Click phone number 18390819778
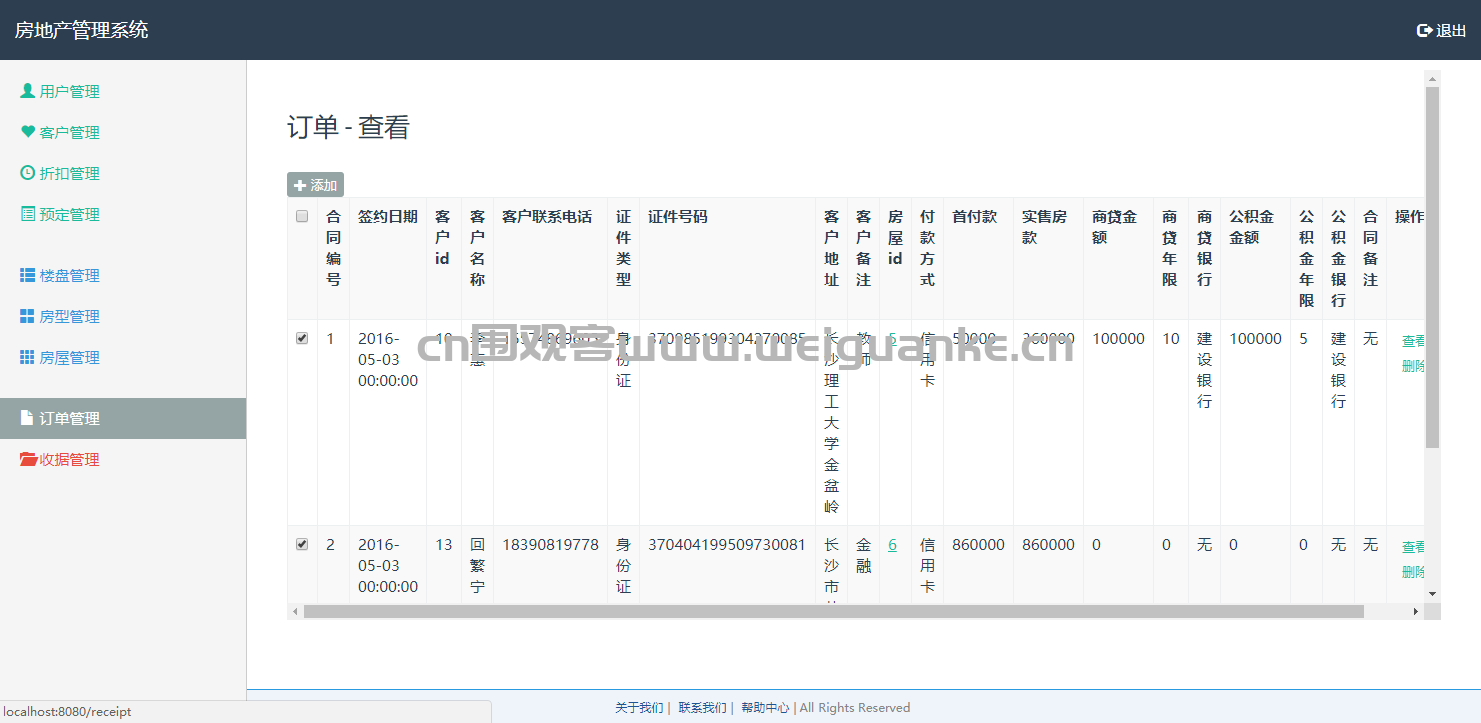Screen dimensions: 1481x723 550,545
